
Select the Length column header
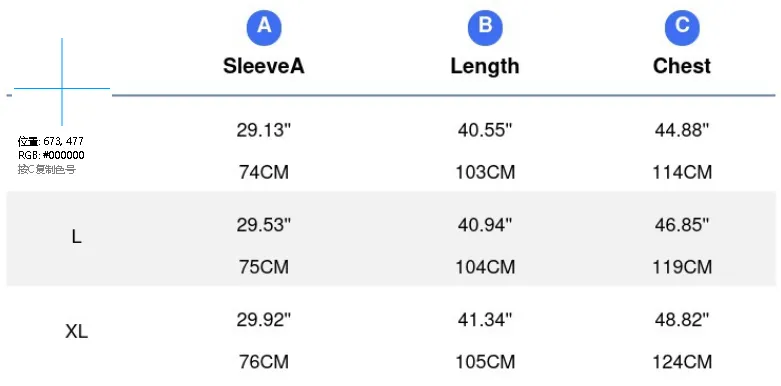pos(485,66)
